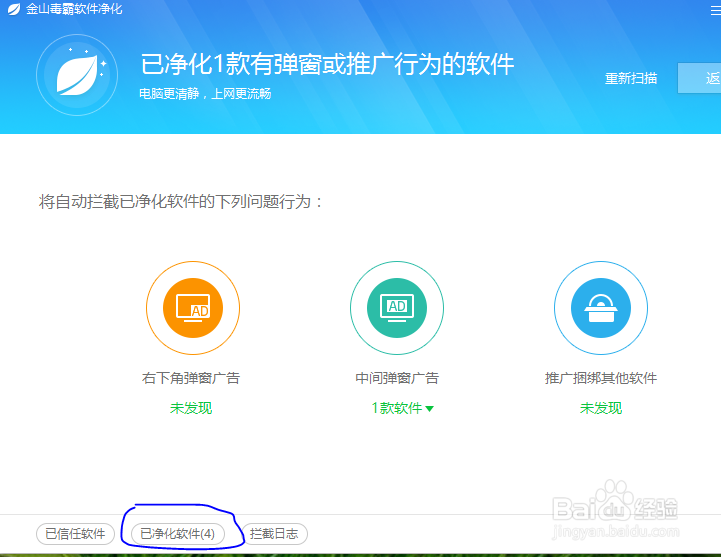The height and width of the screenshot is (557, 721).
Task: Click 未发现 under 右下角弹窗广告
Action: 191,408
